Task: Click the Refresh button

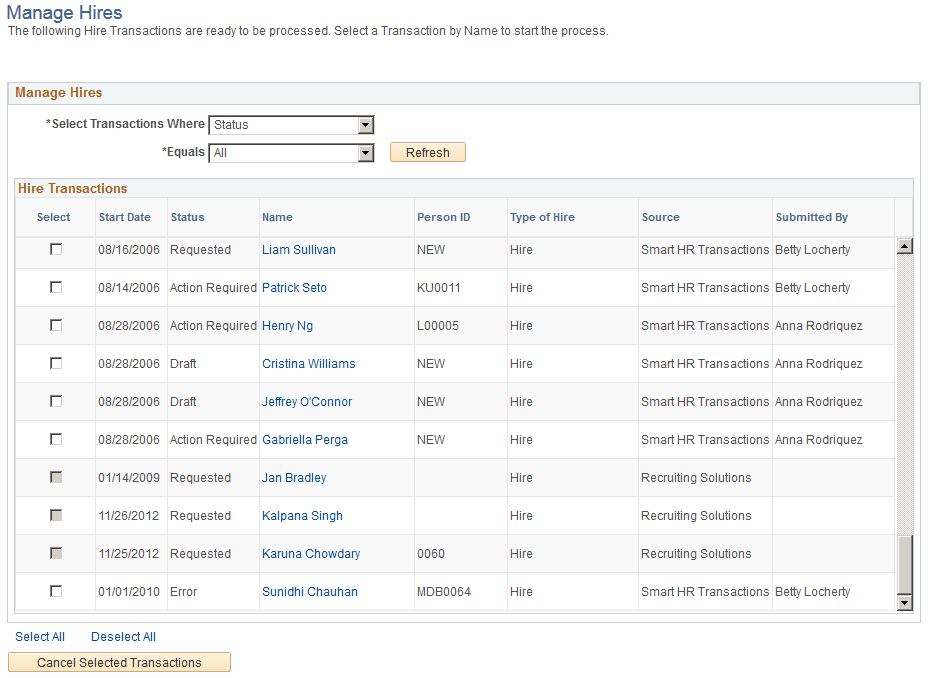Action: (427, 152)
